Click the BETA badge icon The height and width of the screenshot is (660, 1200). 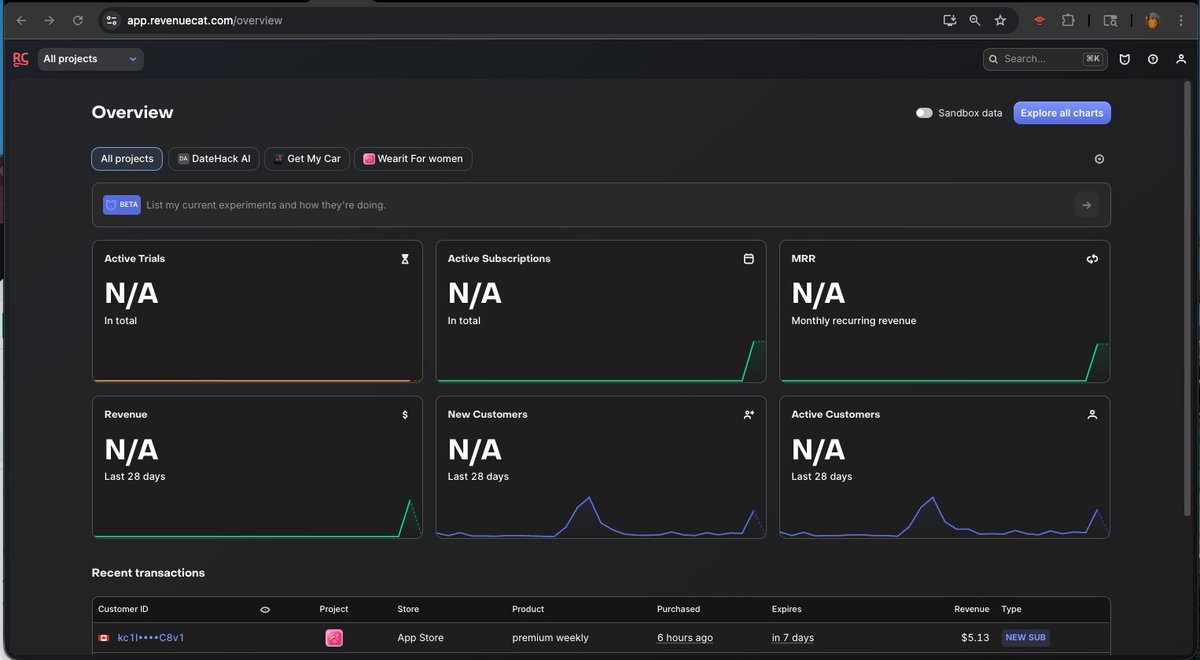[122, 205]
